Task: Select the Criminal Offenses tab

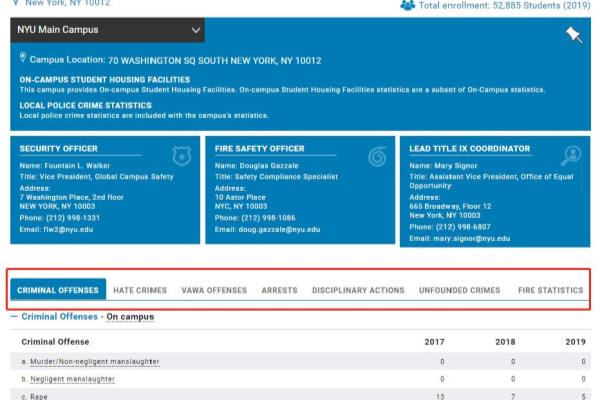Action: tap(58, 290)
